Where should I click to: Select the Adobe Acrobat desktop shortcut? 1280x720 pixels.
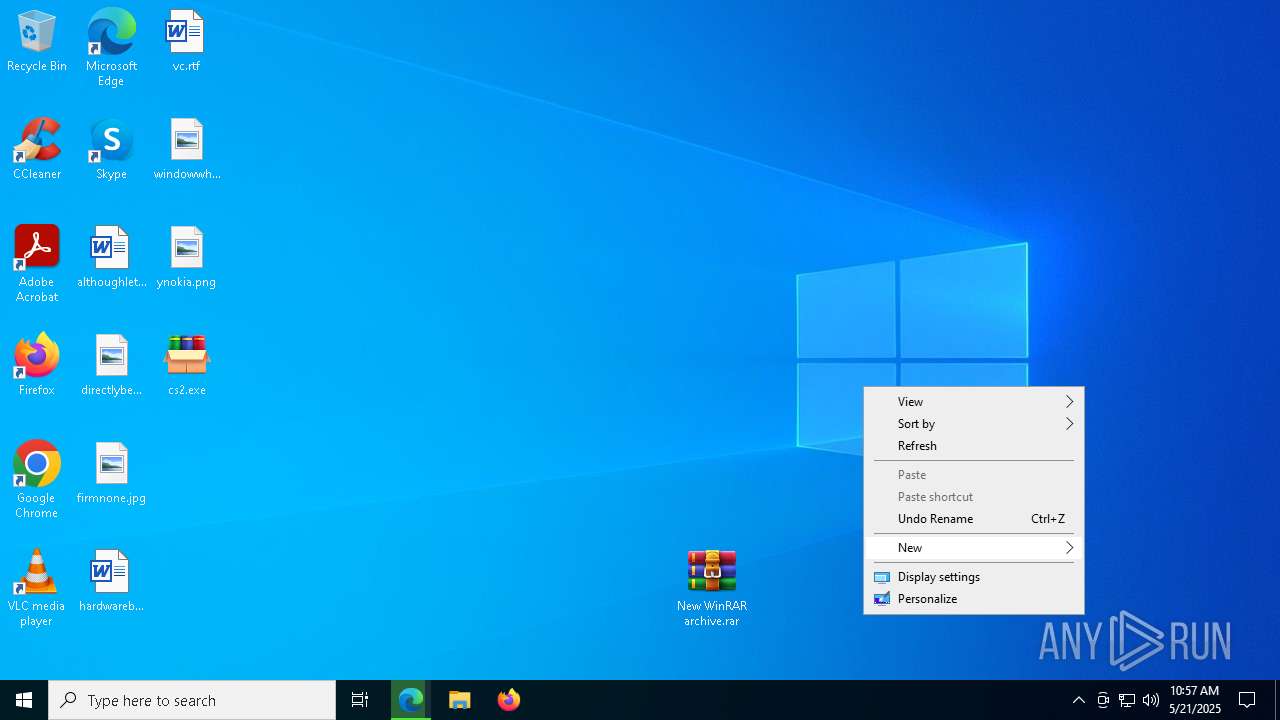click(37, 264)
